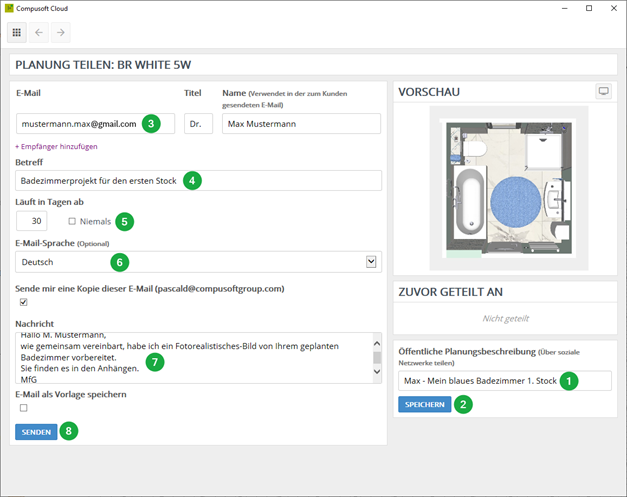Close the Compusoft Cloud window
The height and width of the screenshot is (497, 627).
613,8
